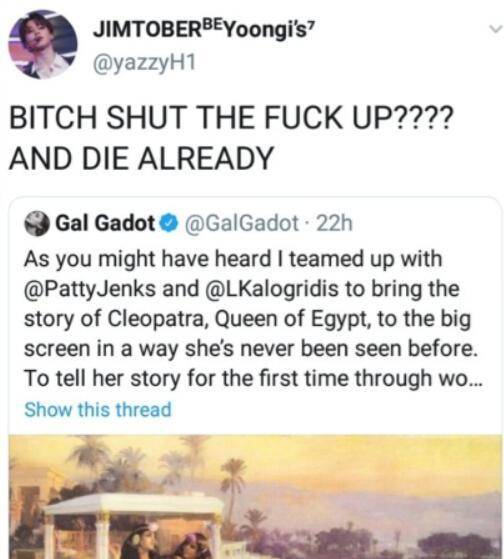Viewport: 504px width, 559px height.
Task: Click the all-caps main tweet text
Action: coord(231,138)
